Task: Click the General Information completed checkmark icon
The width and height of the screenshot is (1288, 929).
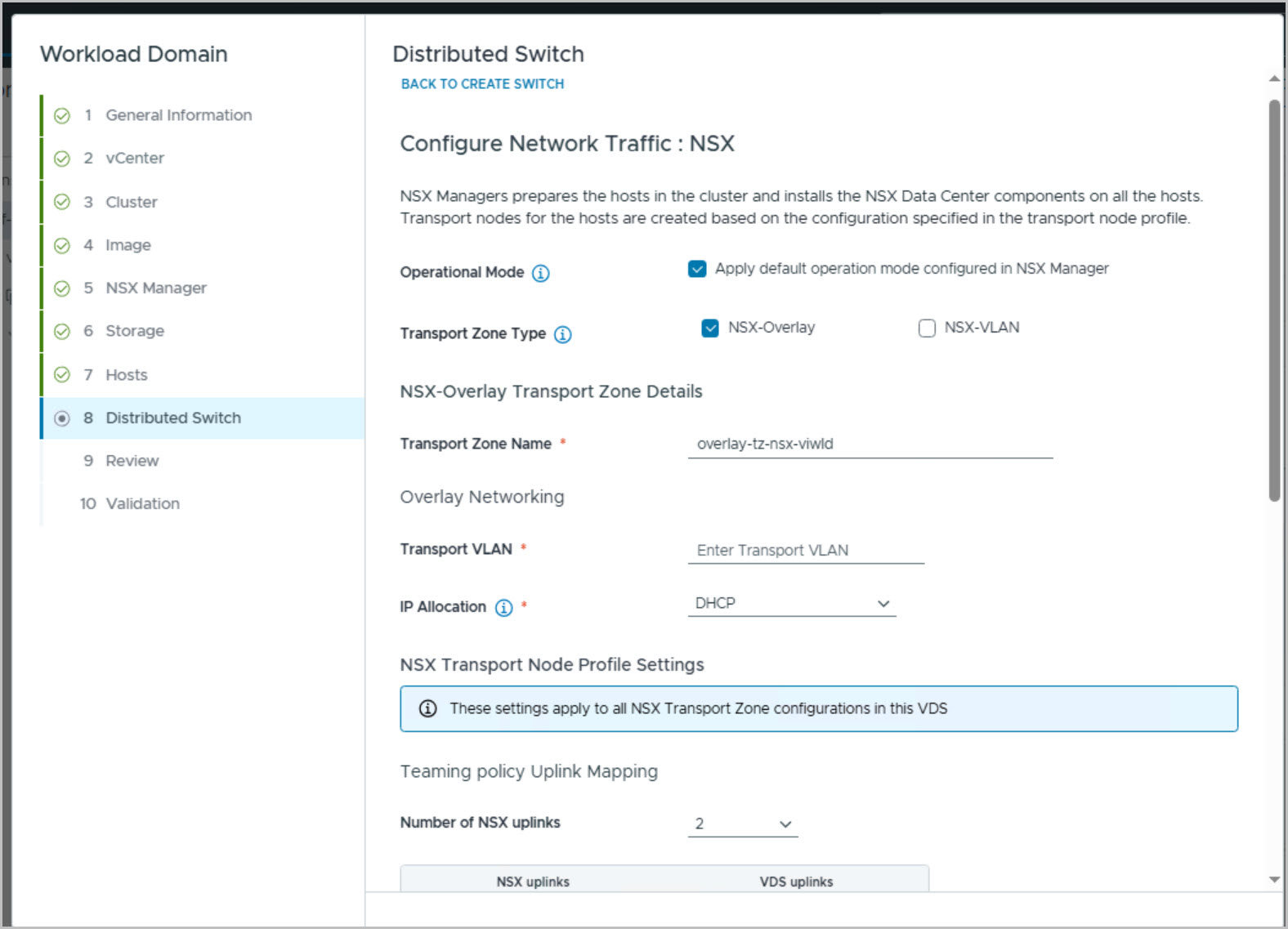Action: [62, 116]
